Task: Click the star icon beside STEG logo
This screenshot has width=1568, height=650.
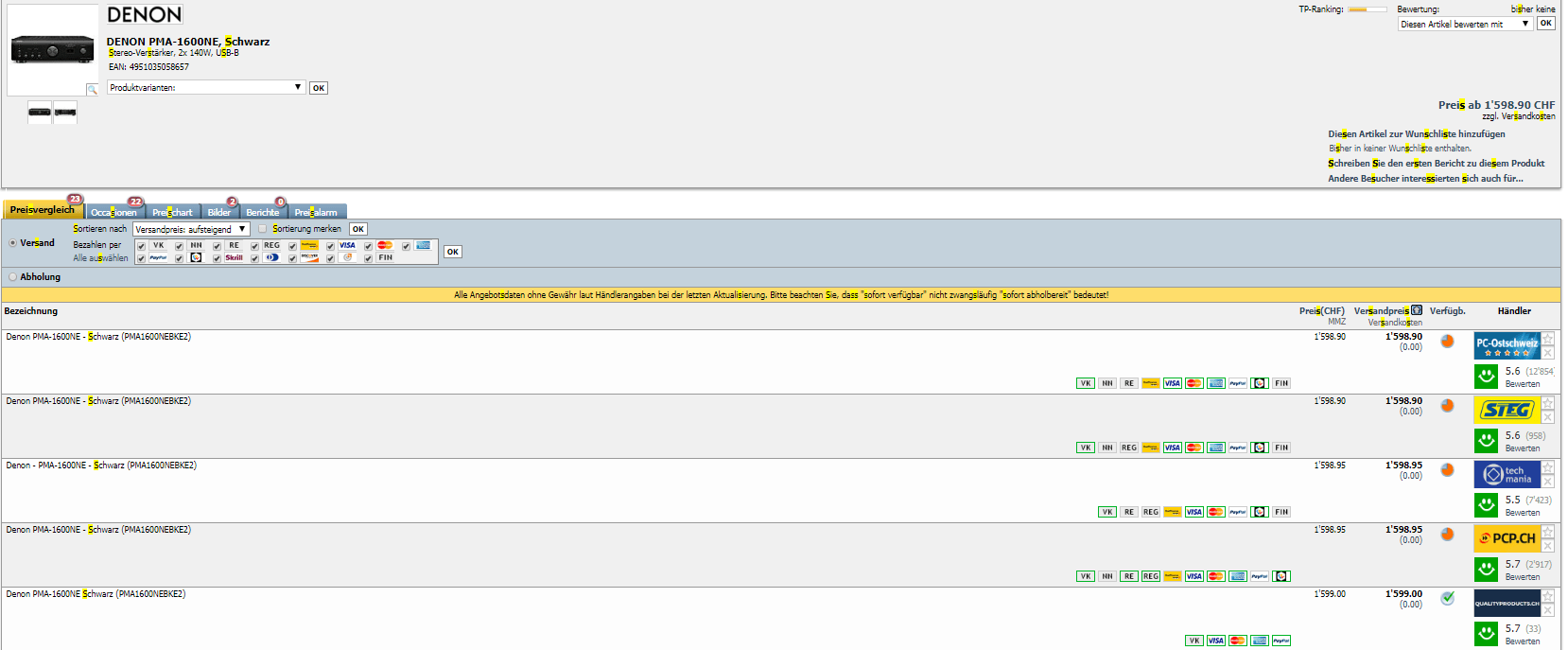Action: pos(1547,403)
